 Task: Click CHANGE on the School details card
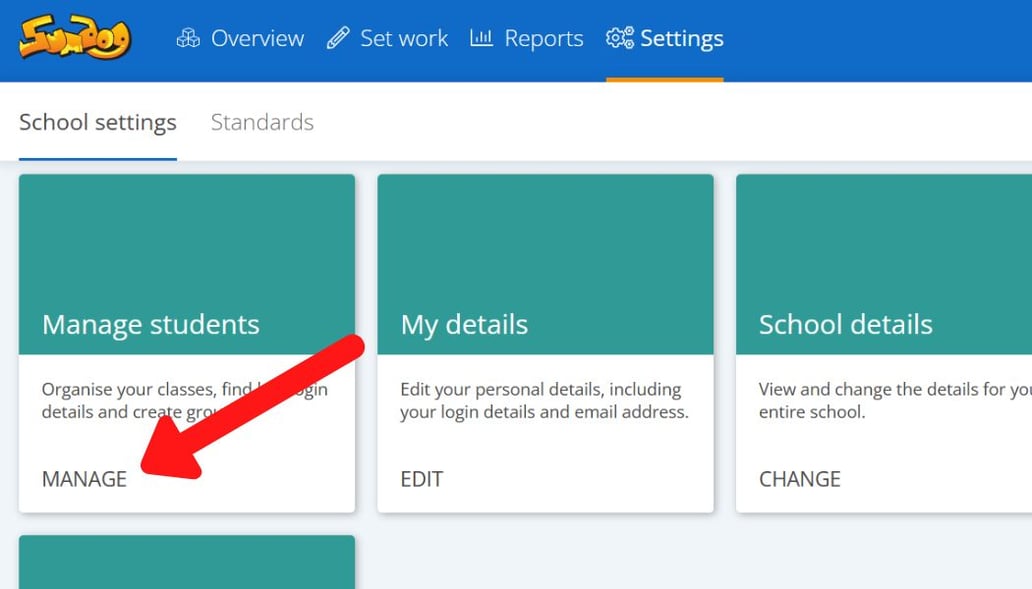pos(799,479)
